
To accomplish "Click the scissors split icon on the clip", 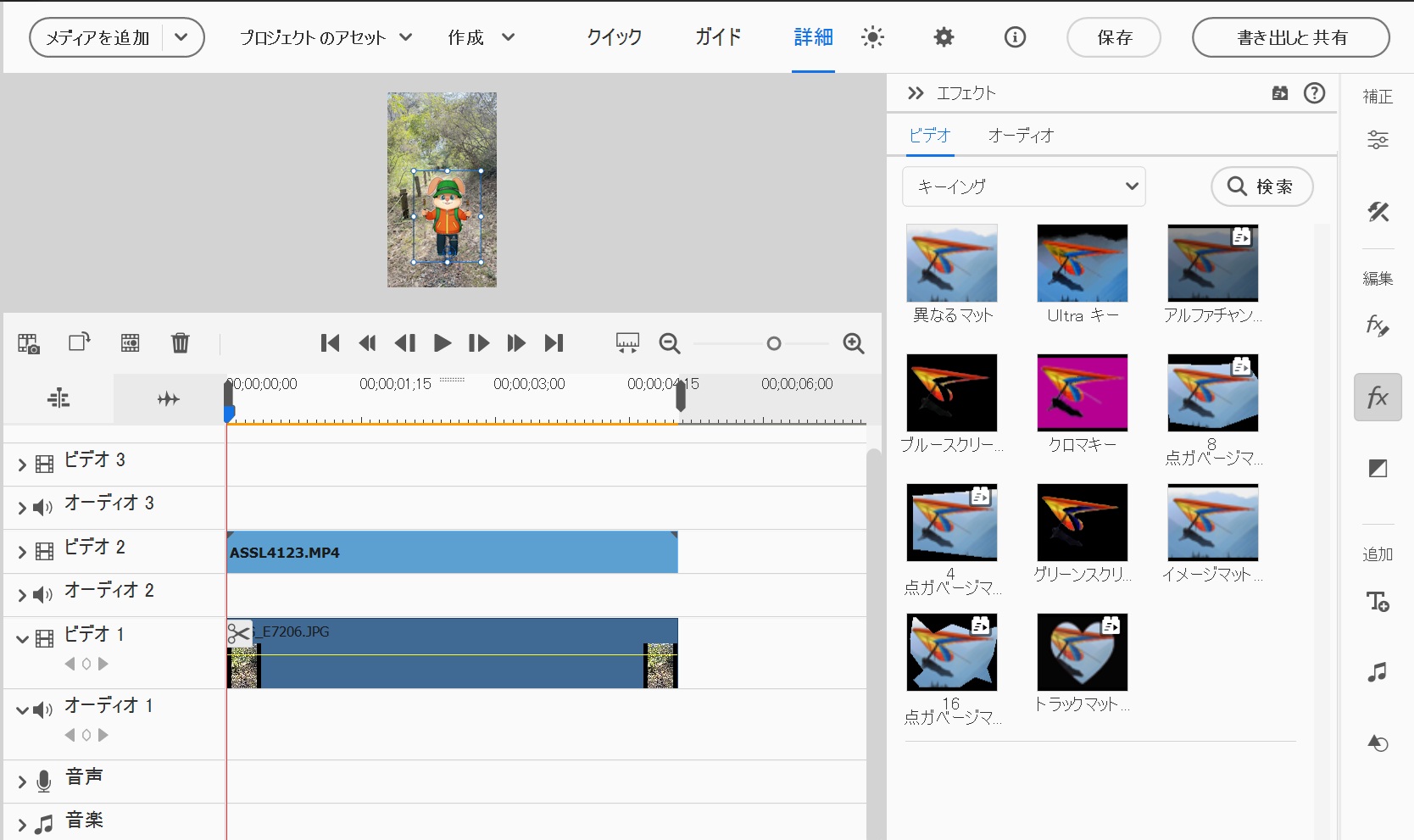I will point(239,633).
